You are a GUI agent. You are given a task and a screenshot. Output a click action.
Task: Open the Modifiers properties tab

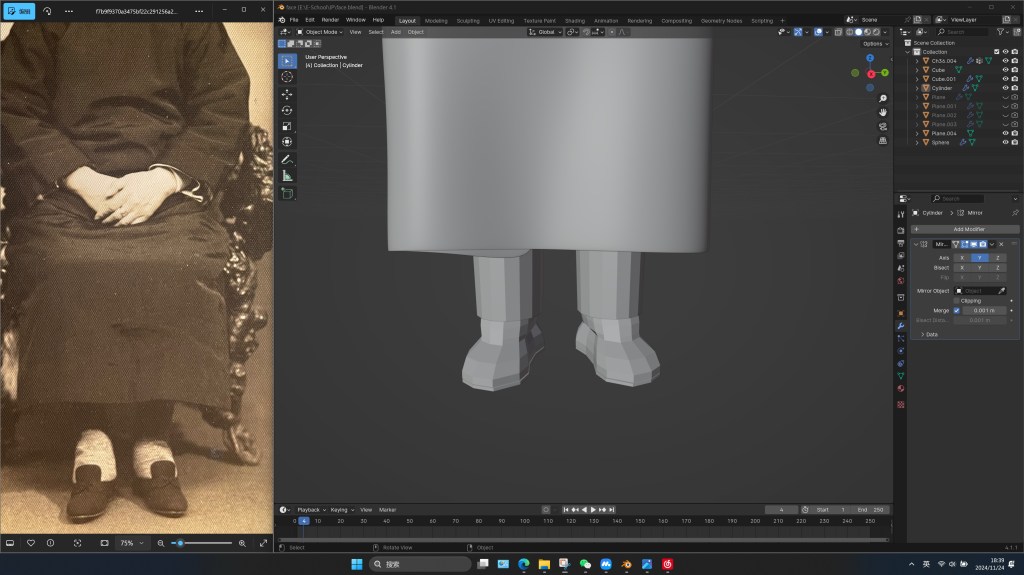[900, 327]
